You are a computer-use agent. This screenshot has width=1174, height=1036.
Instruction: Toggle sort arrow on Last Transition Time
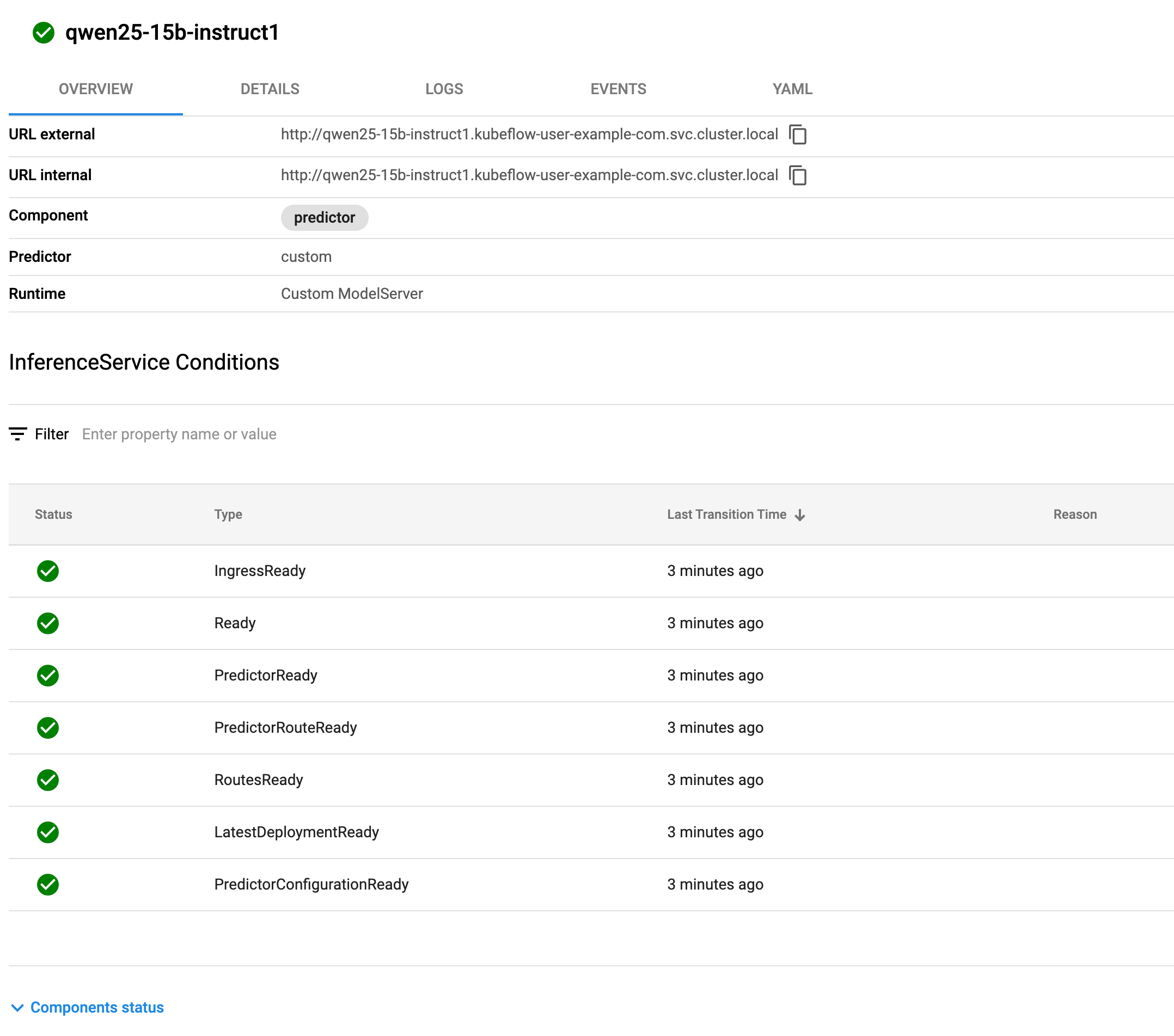[x=800, y=515]
